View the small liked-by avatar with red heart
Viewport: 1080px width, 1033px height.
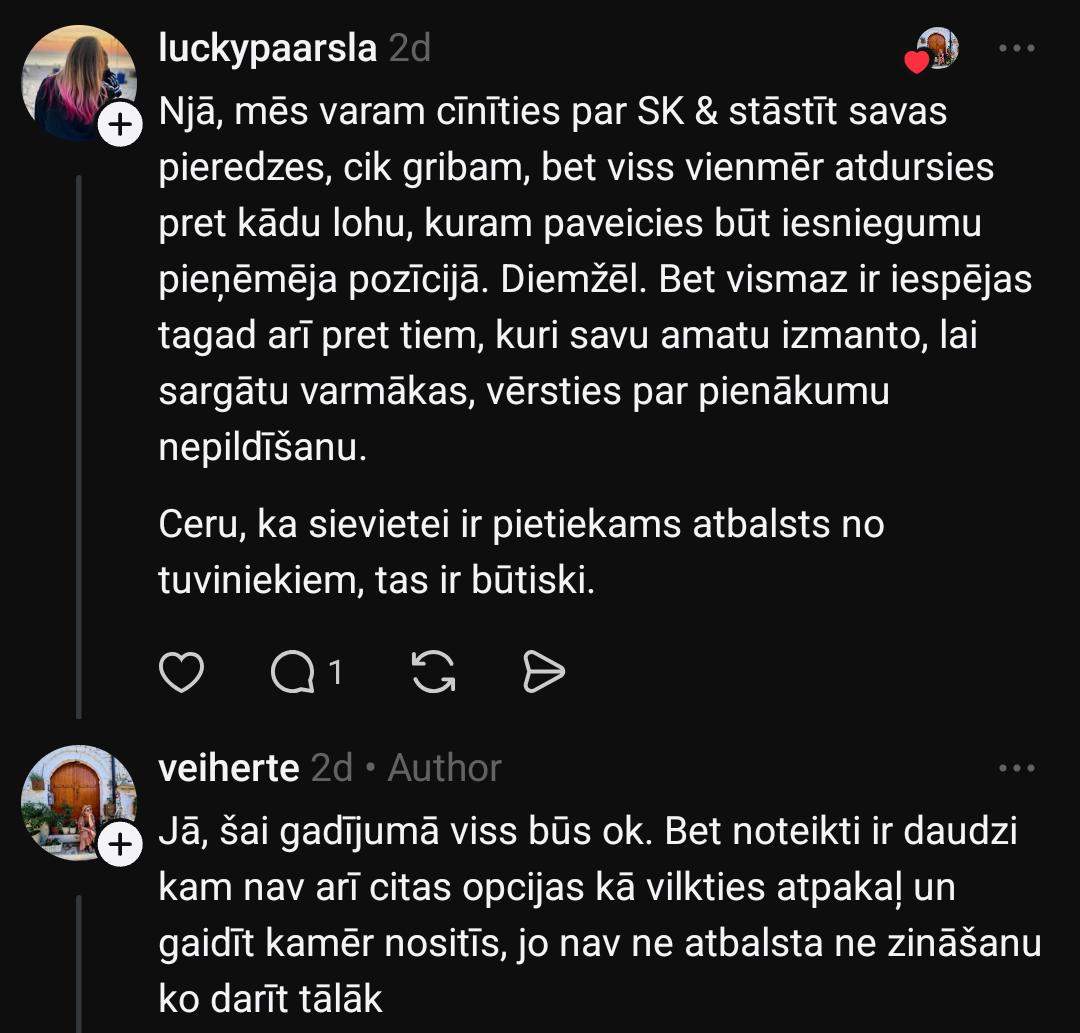[x=936, y=50]
